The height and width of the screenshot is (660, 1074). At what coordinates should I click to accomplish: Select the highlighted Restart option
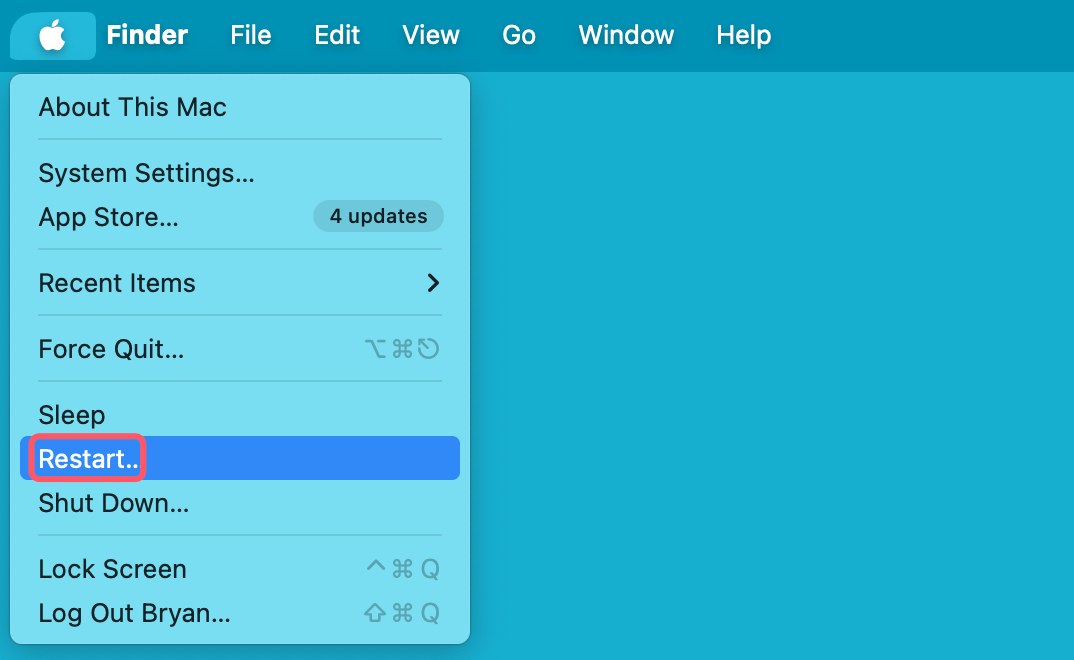point(88,458)
